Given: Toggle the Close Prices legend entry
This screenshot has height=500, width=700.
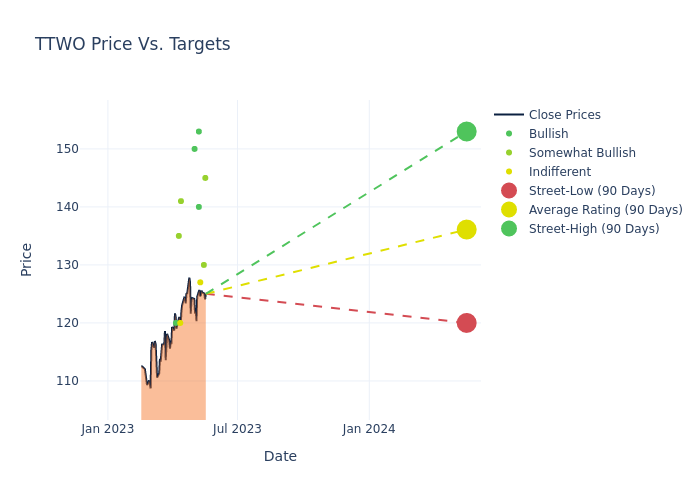Looking at the screenshot, I should click(564, 115).
